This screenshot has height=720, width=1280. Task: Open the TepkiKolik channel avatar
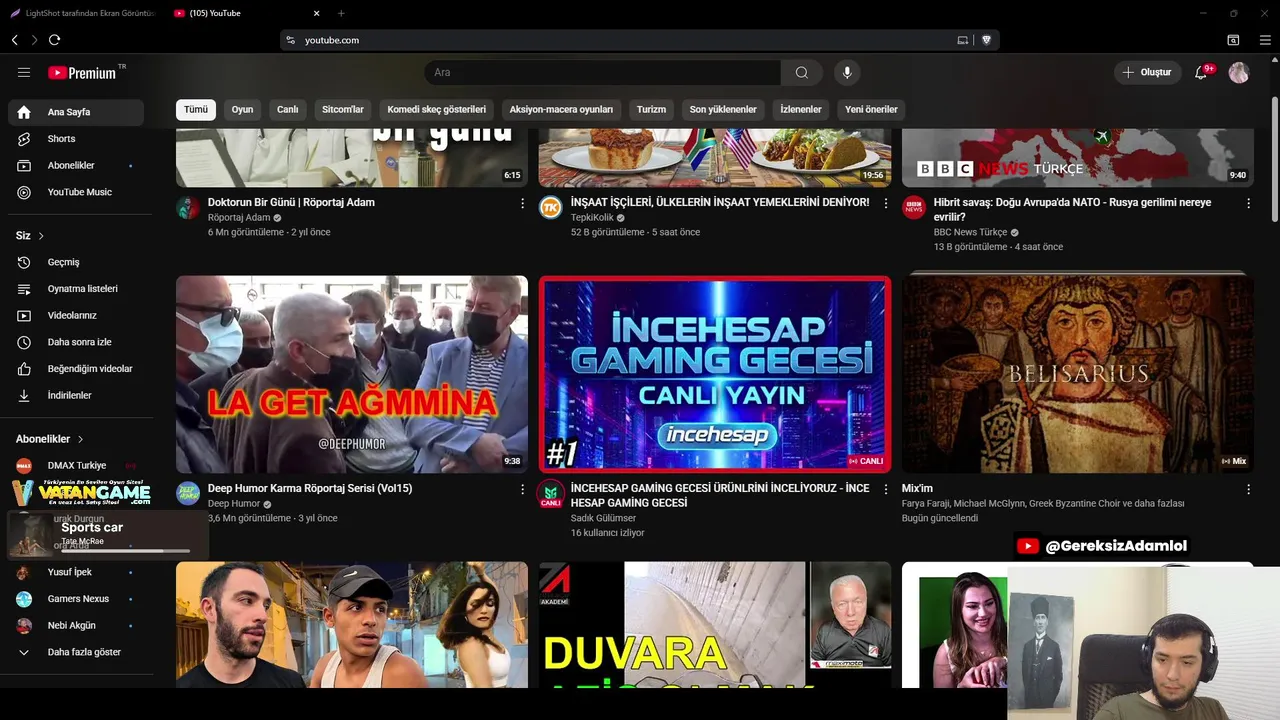click(x=551, y=208)
